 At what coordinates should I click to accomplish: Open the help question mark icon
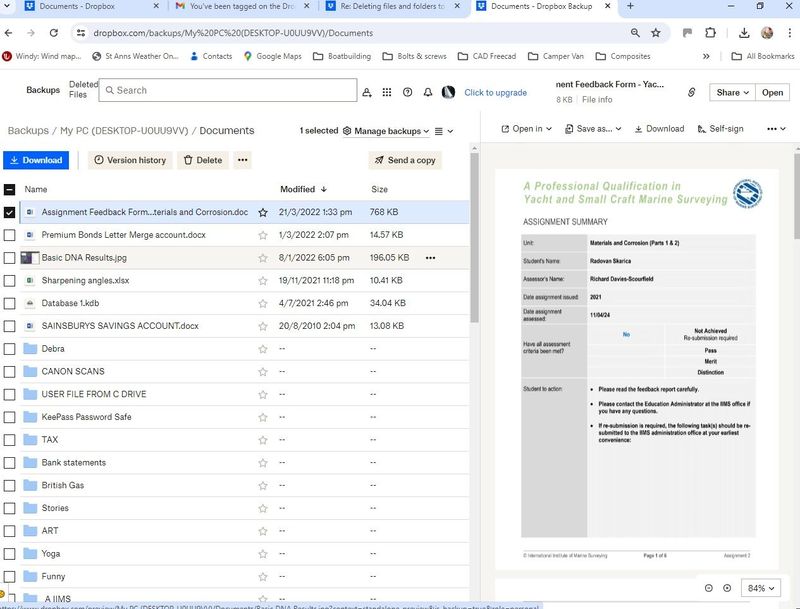coord(407,92)
